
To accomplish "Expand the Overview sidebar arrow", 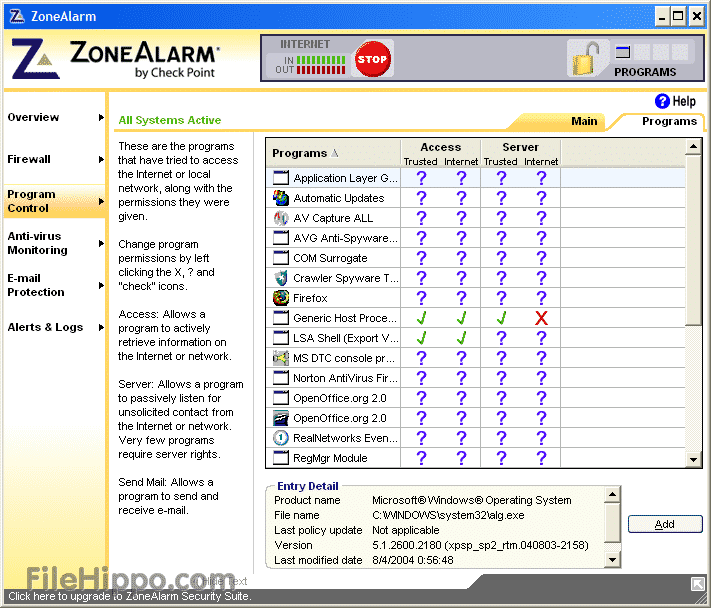I will pos(101,118).
